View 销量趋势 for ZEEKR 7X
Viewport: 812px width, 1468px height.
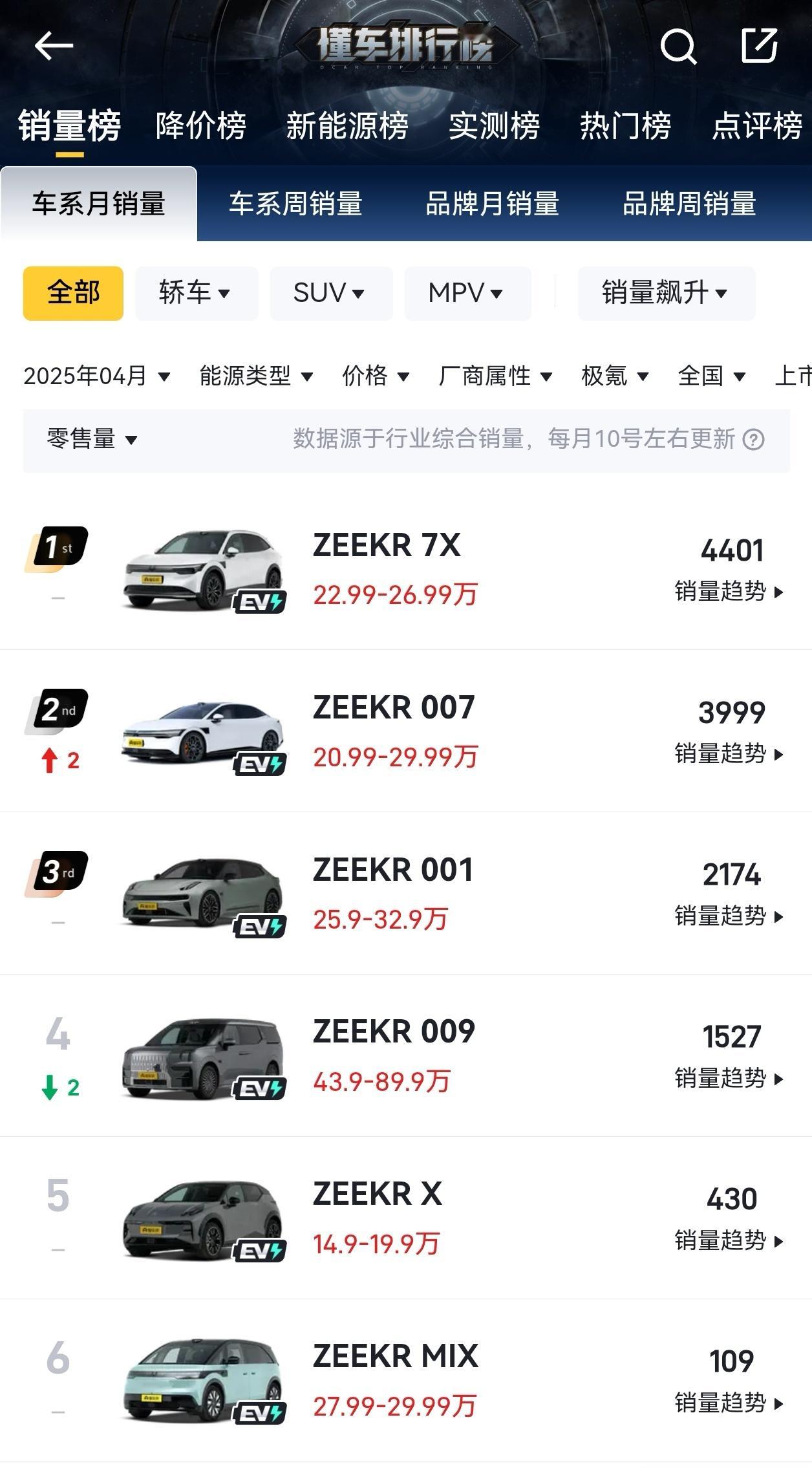coord(729,591)
